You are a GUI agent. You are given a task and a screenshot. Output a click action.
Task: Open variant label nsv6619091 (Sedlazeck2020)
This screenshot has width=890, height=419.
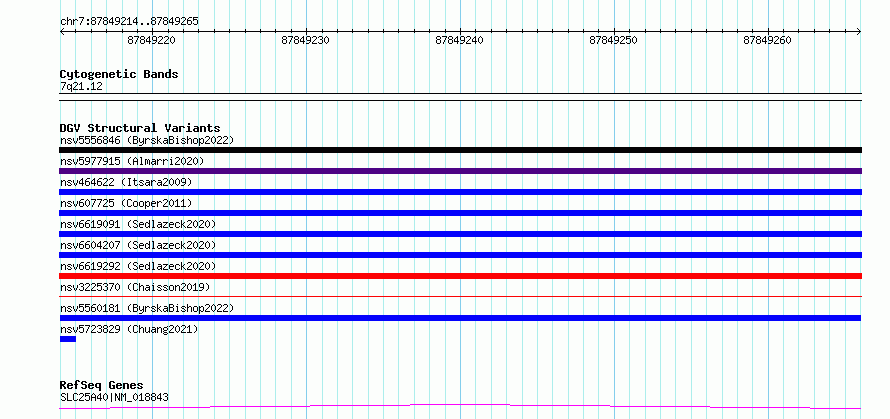pyautogui.click(x=138, y=224)
